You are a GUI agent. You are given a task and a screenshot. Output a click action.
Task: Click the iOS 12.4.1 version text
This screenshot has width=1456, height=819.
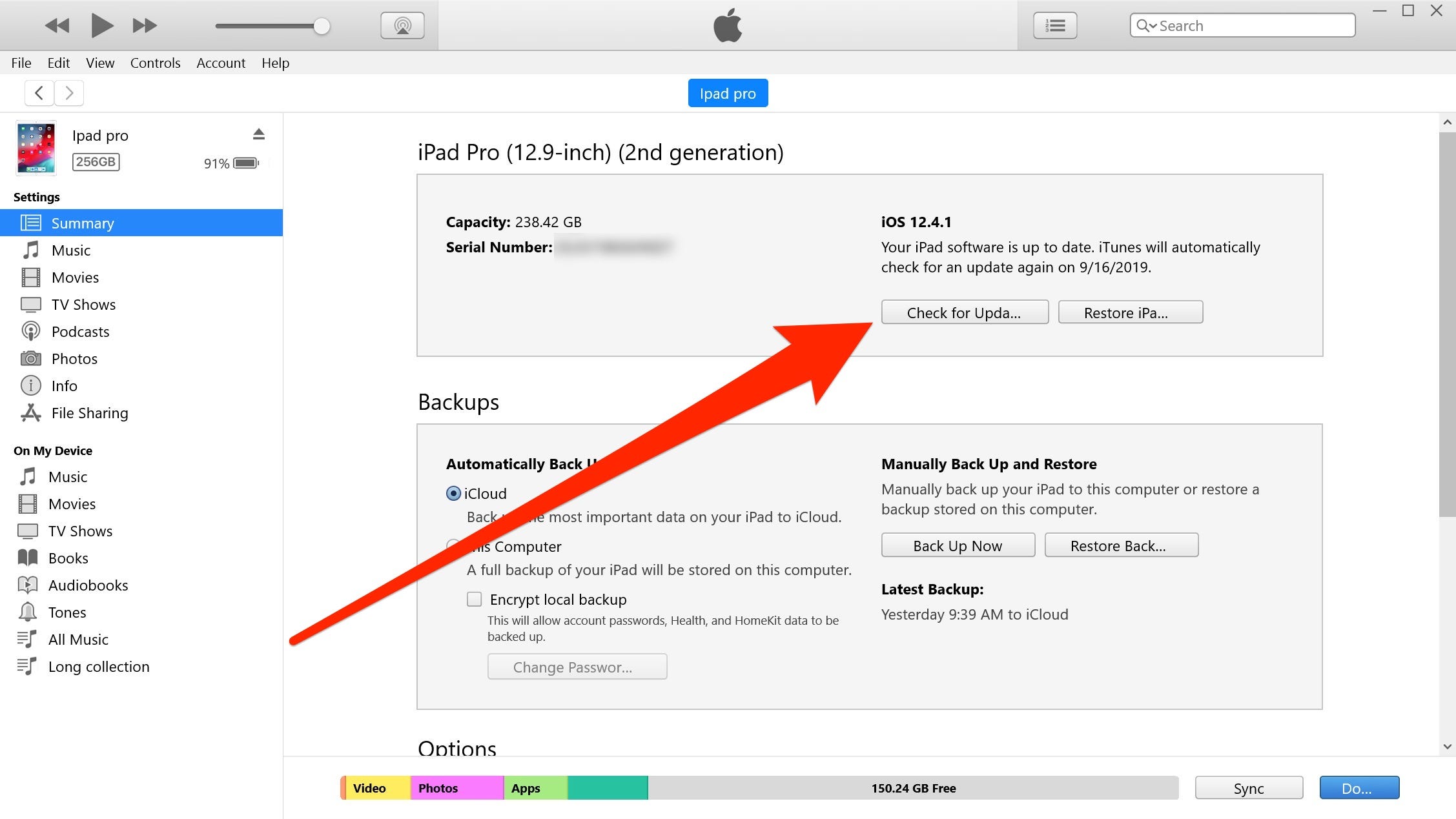pyautogui.click(x=916, y=221)
